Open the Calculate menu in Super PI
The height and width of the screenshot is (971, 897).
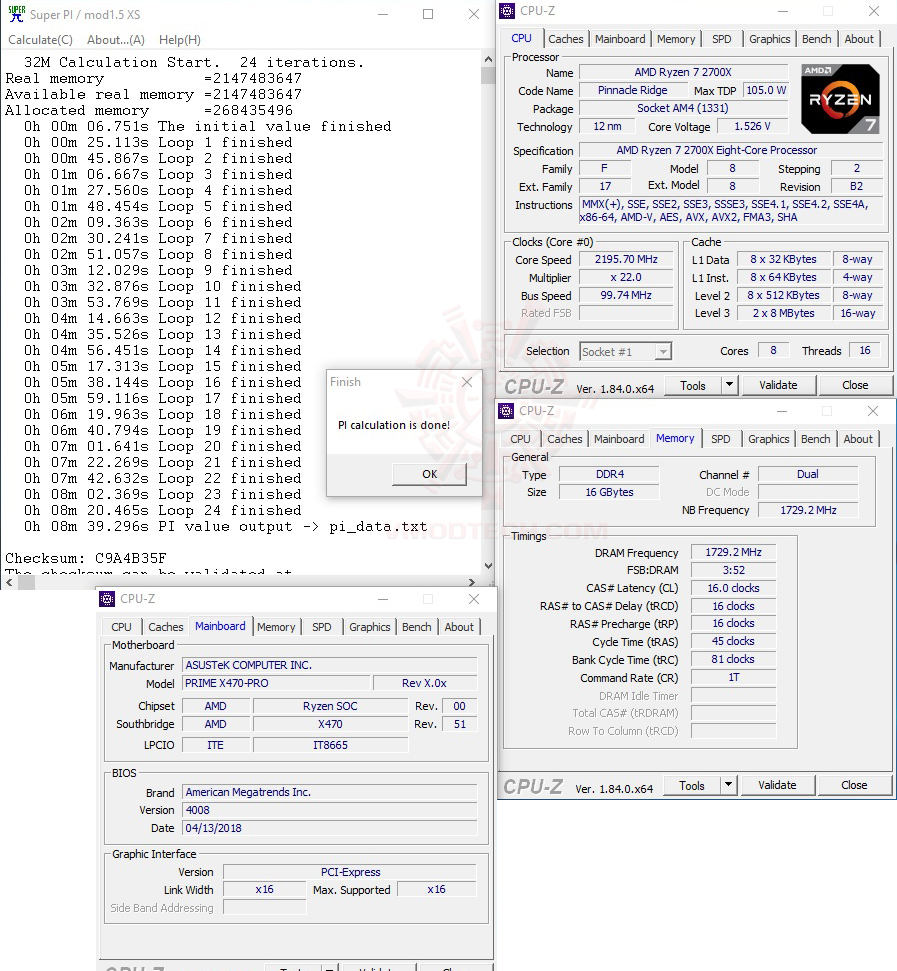pos(40,39)
